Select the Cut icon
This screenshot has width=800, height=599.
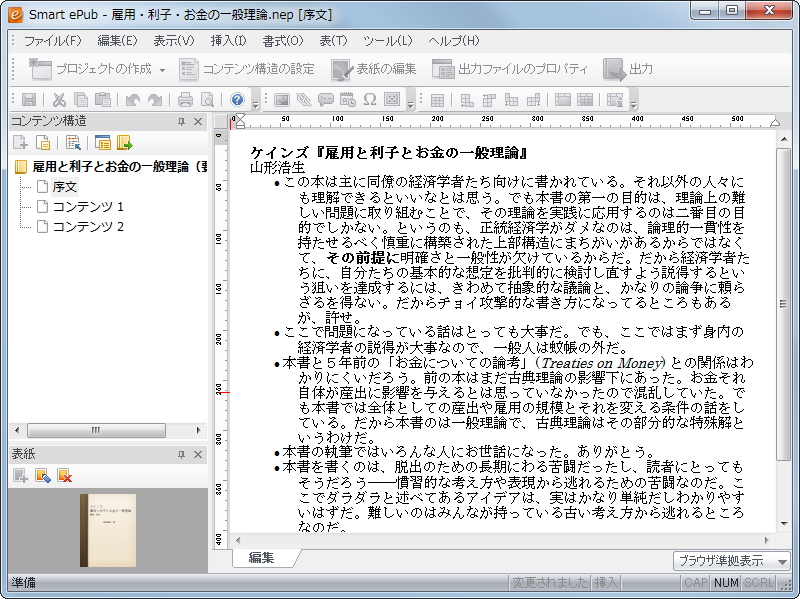tap(60, 99)
